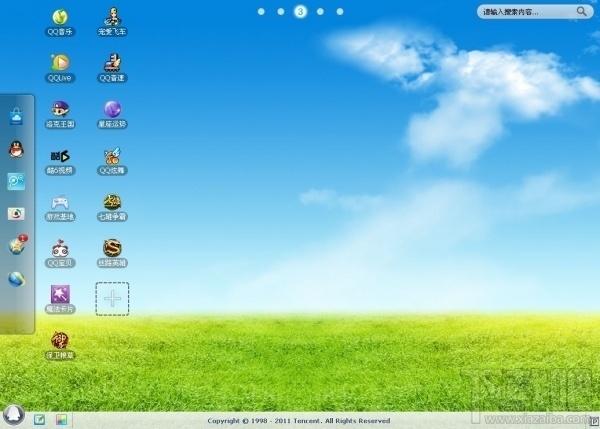Launch the 丝路英雄 game icon
The image size is (600, 429).
coord(112,248)
